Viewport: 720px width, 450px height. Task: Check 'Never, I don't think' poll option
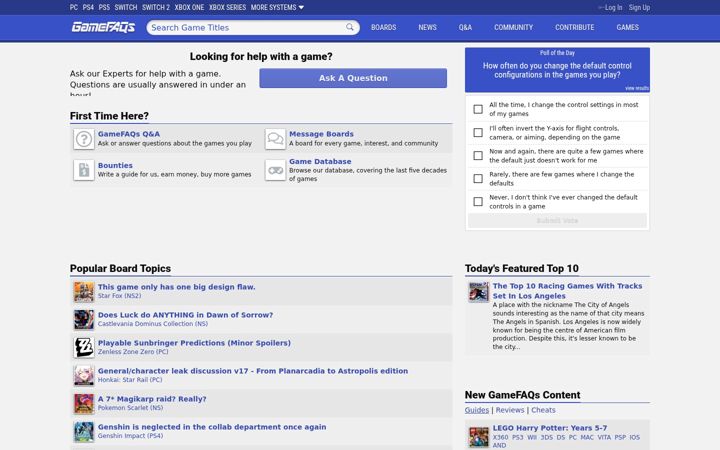point(478,202)
